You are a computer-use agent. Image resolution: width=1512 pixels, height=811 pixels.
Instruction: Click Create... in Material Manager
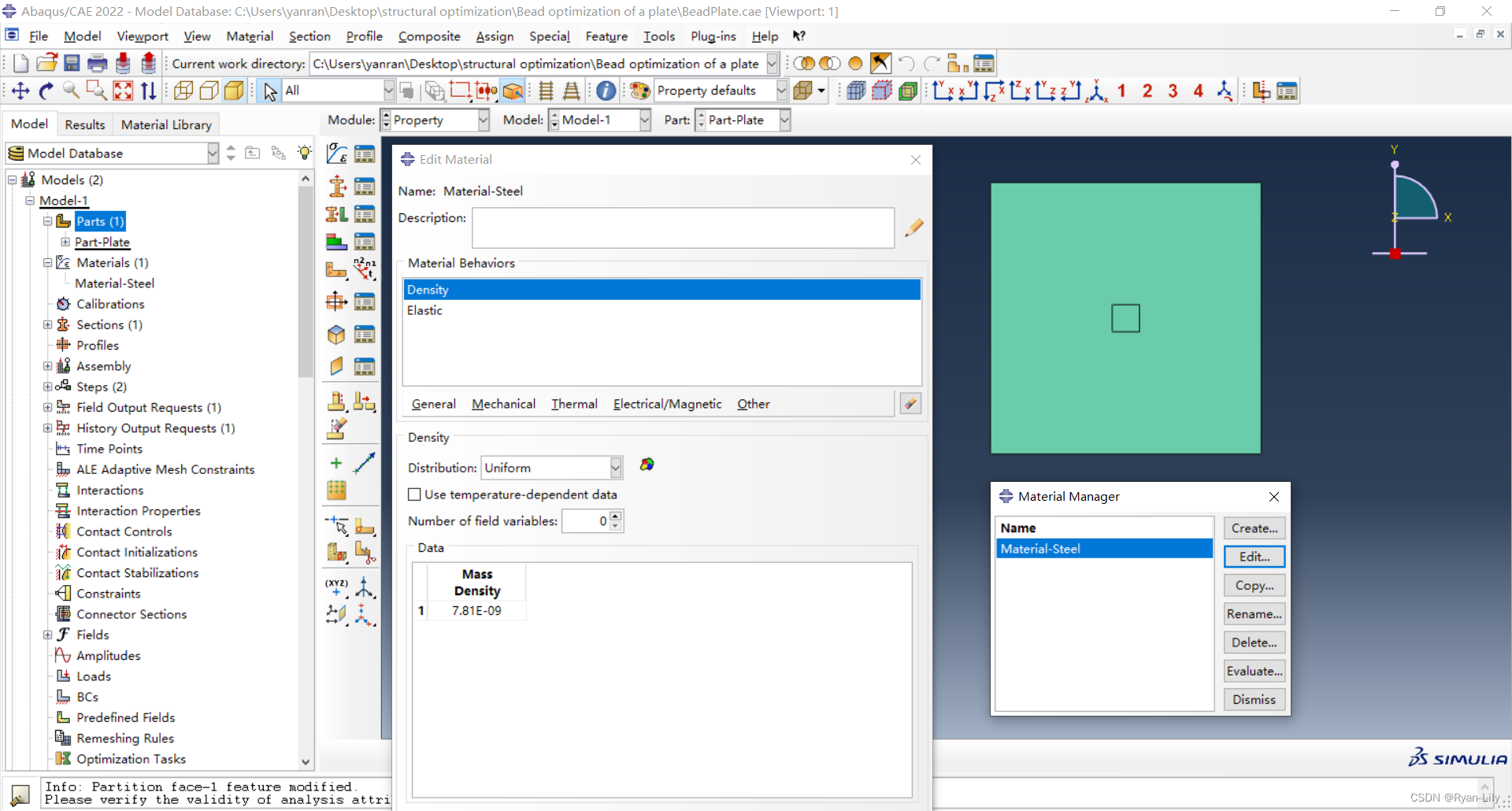pos(1254,528)
